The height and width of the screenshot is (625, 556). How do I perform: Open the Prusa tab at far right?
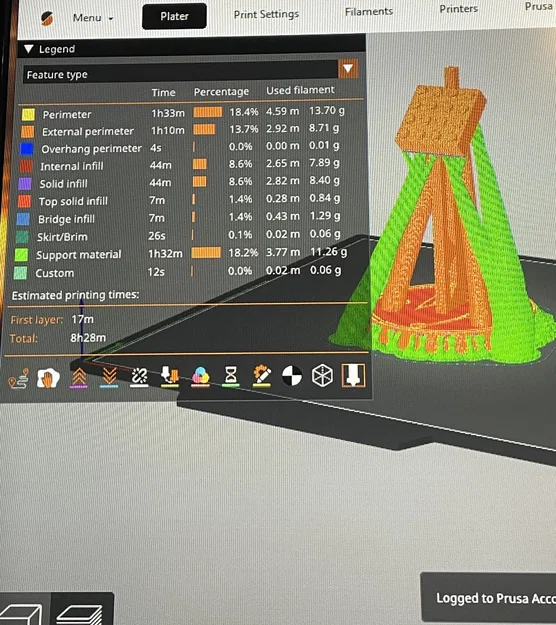tap(540, 6)
